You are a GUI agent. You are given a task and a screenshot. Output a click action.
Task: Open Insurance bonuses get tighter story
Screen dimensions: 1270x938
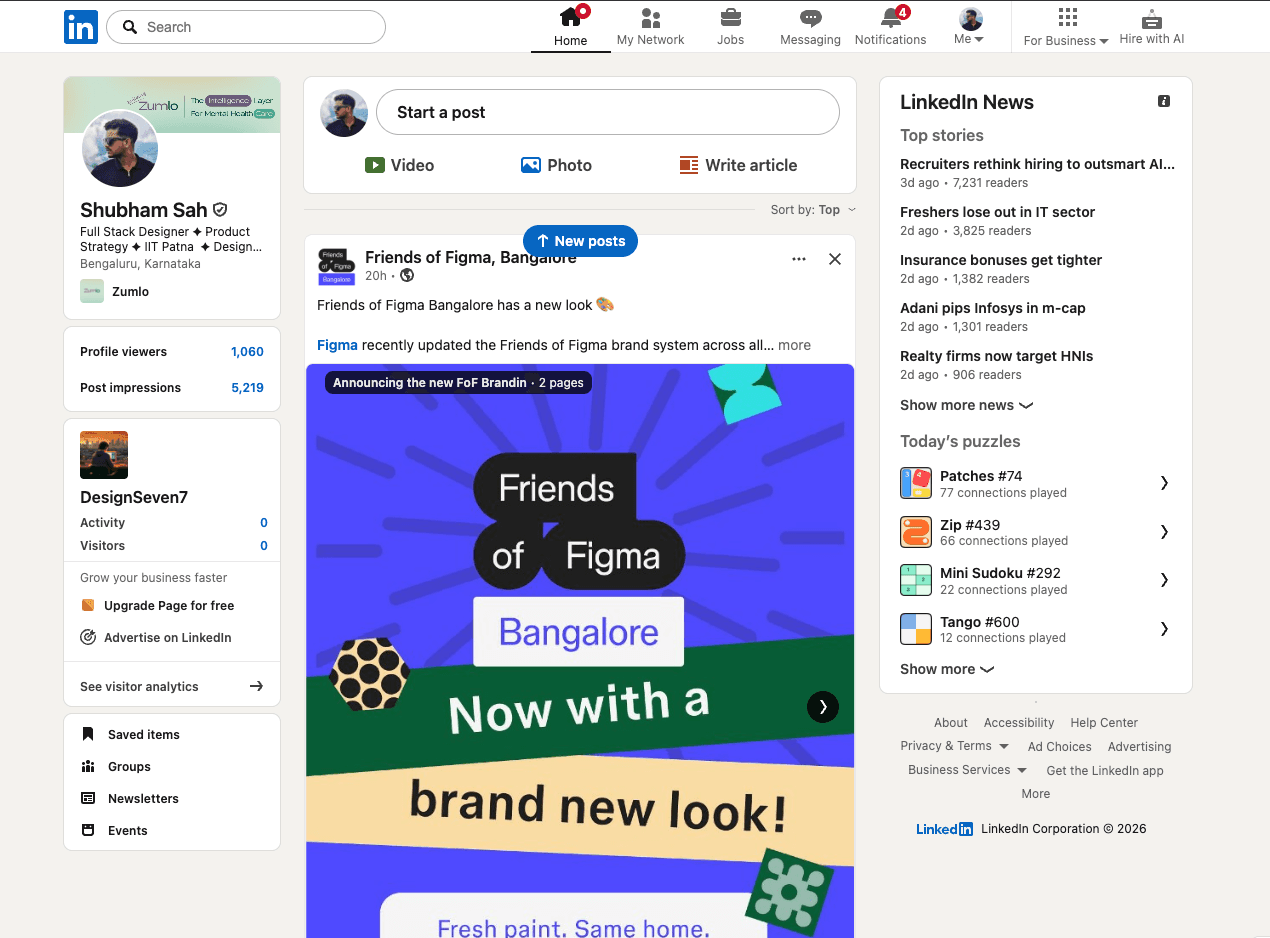pos(1001,260)
